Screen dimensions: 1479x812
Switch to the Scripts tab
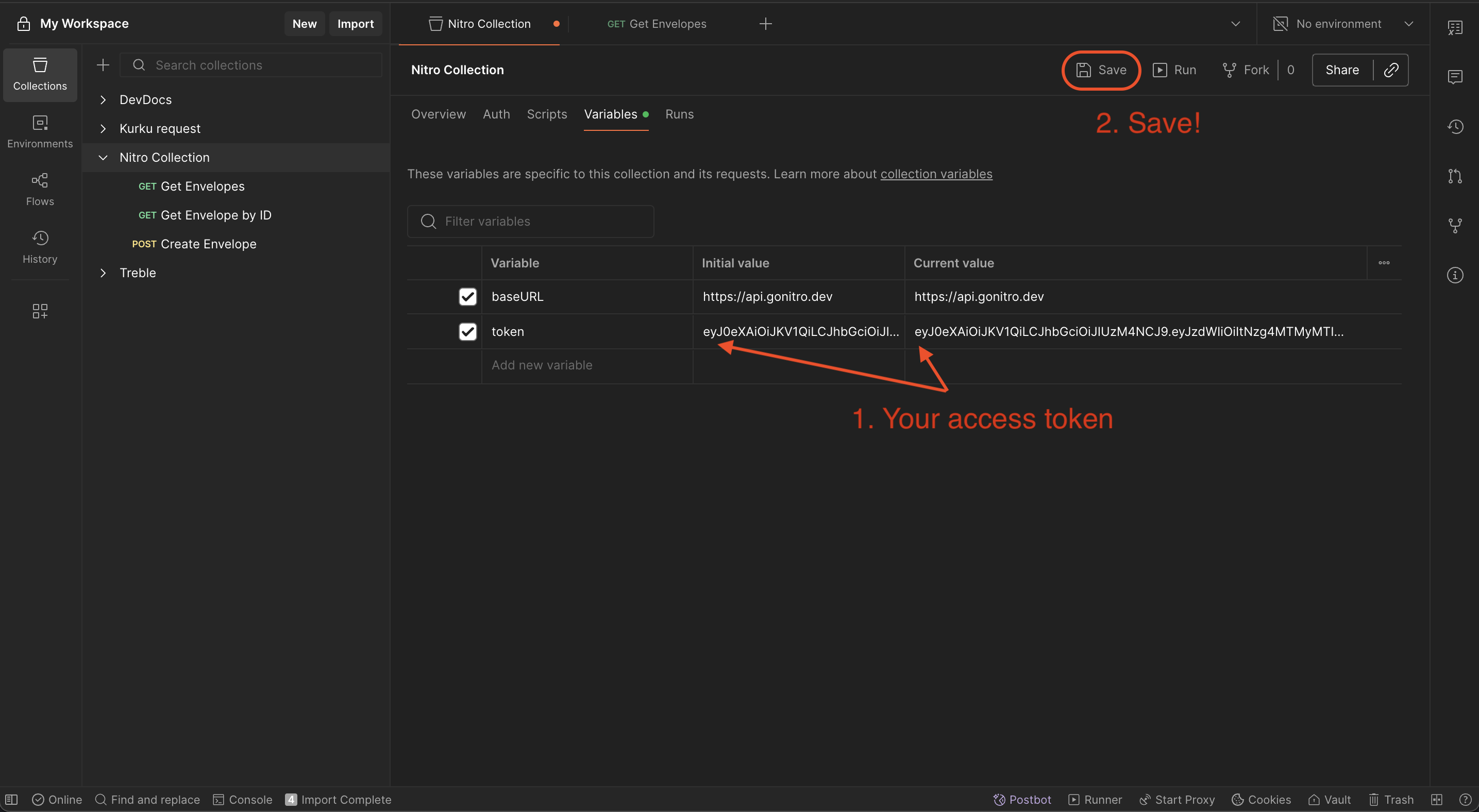(547, 114)
